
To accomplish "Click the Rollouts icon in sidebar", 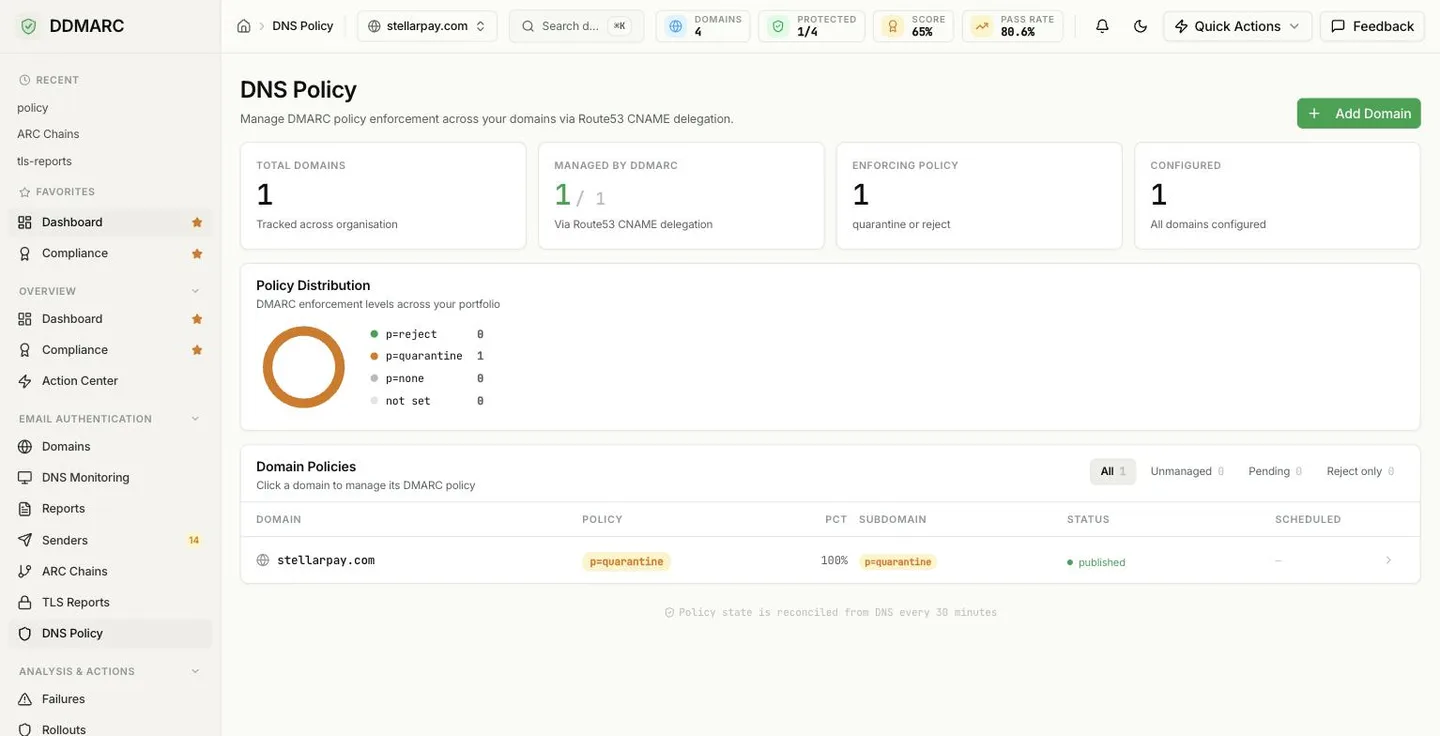I will pyautogui.click(x=25, y=729).
